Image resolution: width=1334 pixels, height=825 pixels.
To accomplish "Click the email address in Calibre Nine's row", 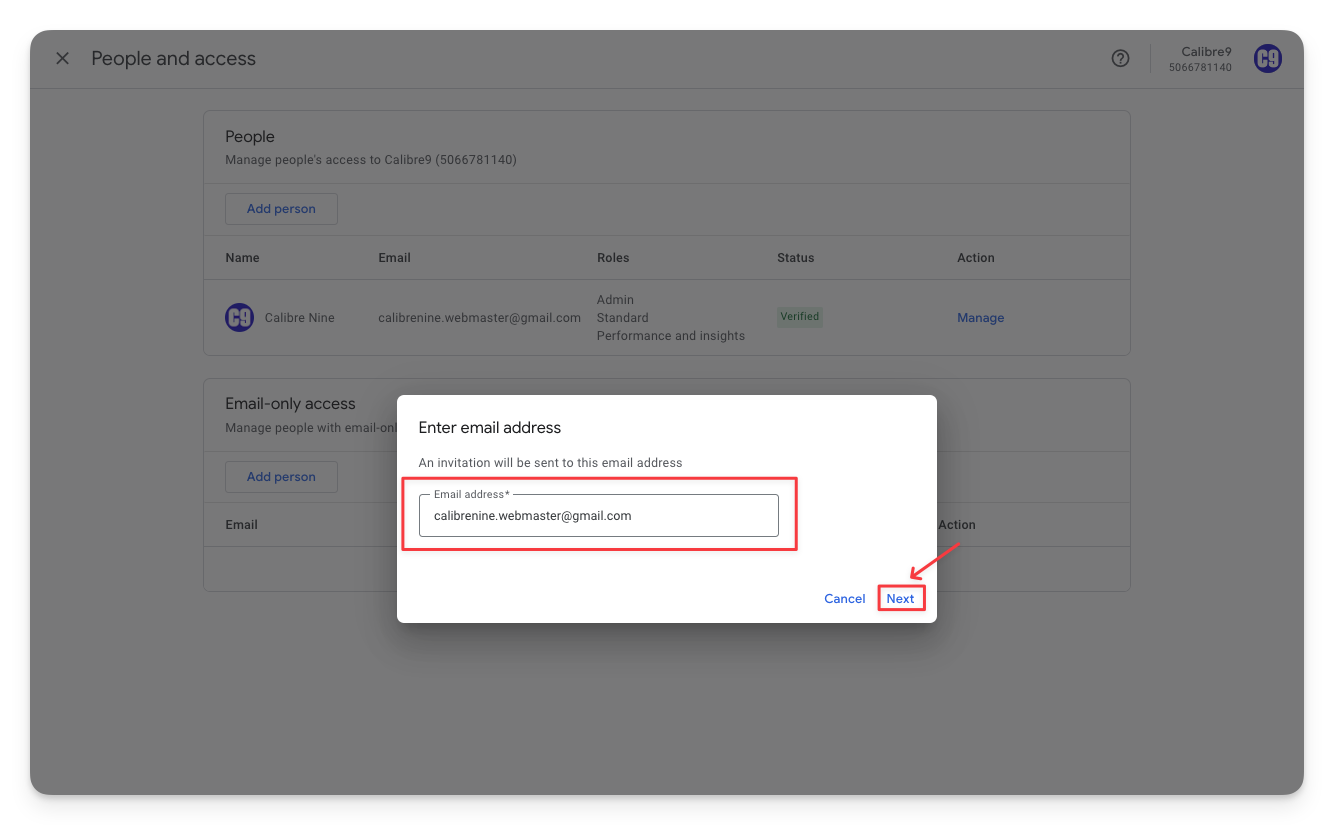I will click(479, 318).
